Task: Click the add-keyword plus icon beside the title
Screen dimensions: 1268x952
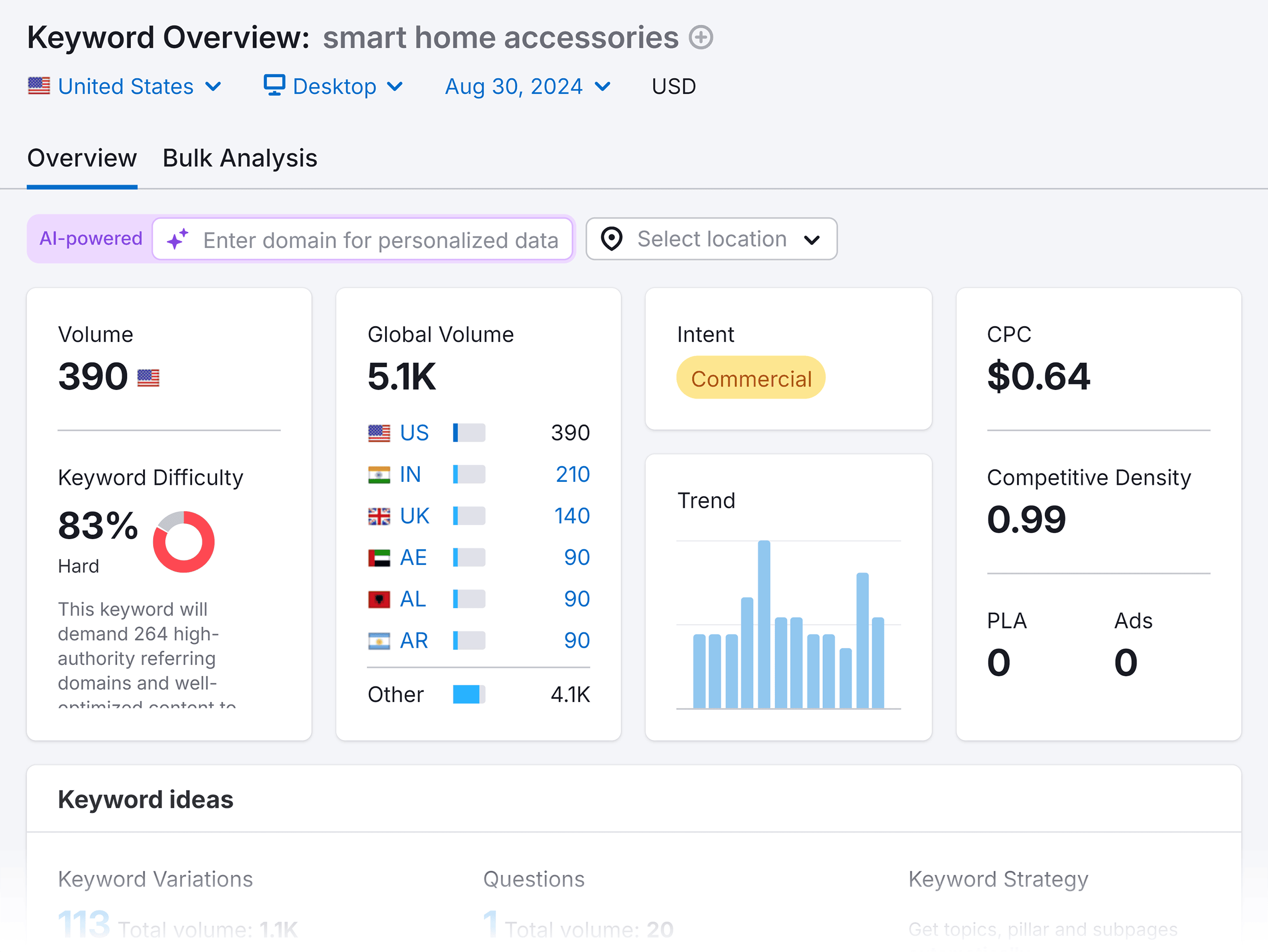Action: 700,38
